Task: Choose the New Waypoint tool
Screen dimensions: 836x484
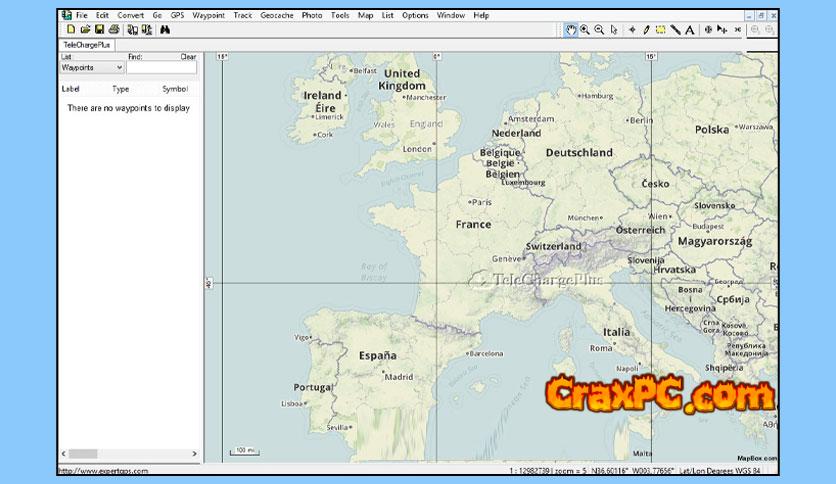Action: coord(632,30)
